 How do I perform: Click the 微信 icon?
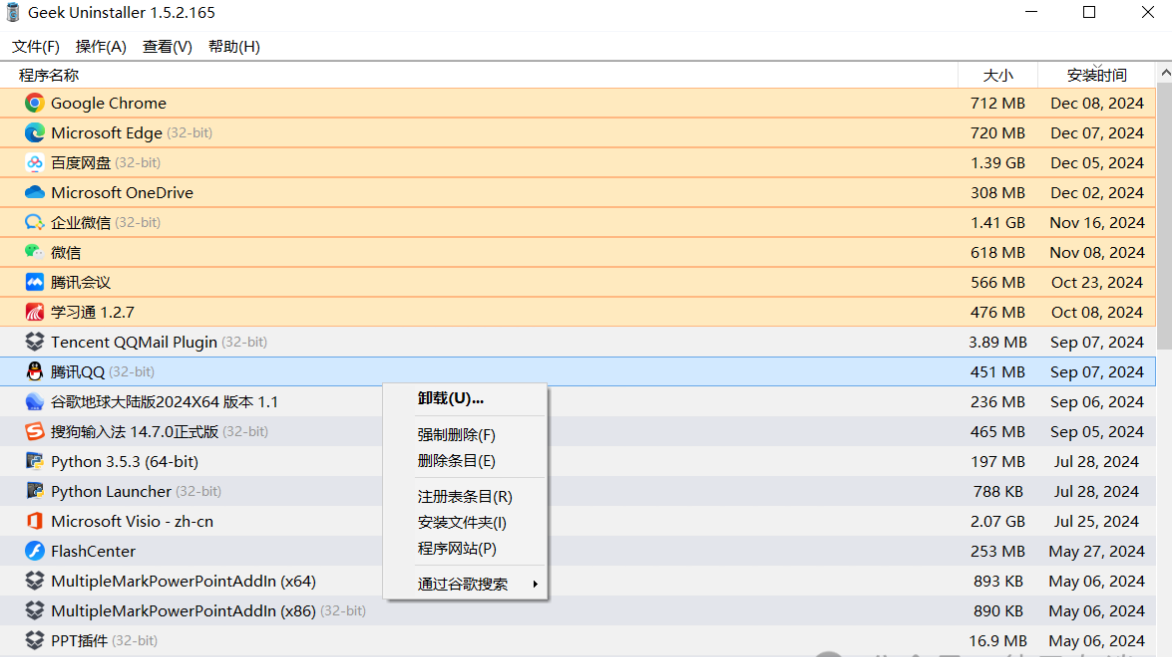click(34, 252)
